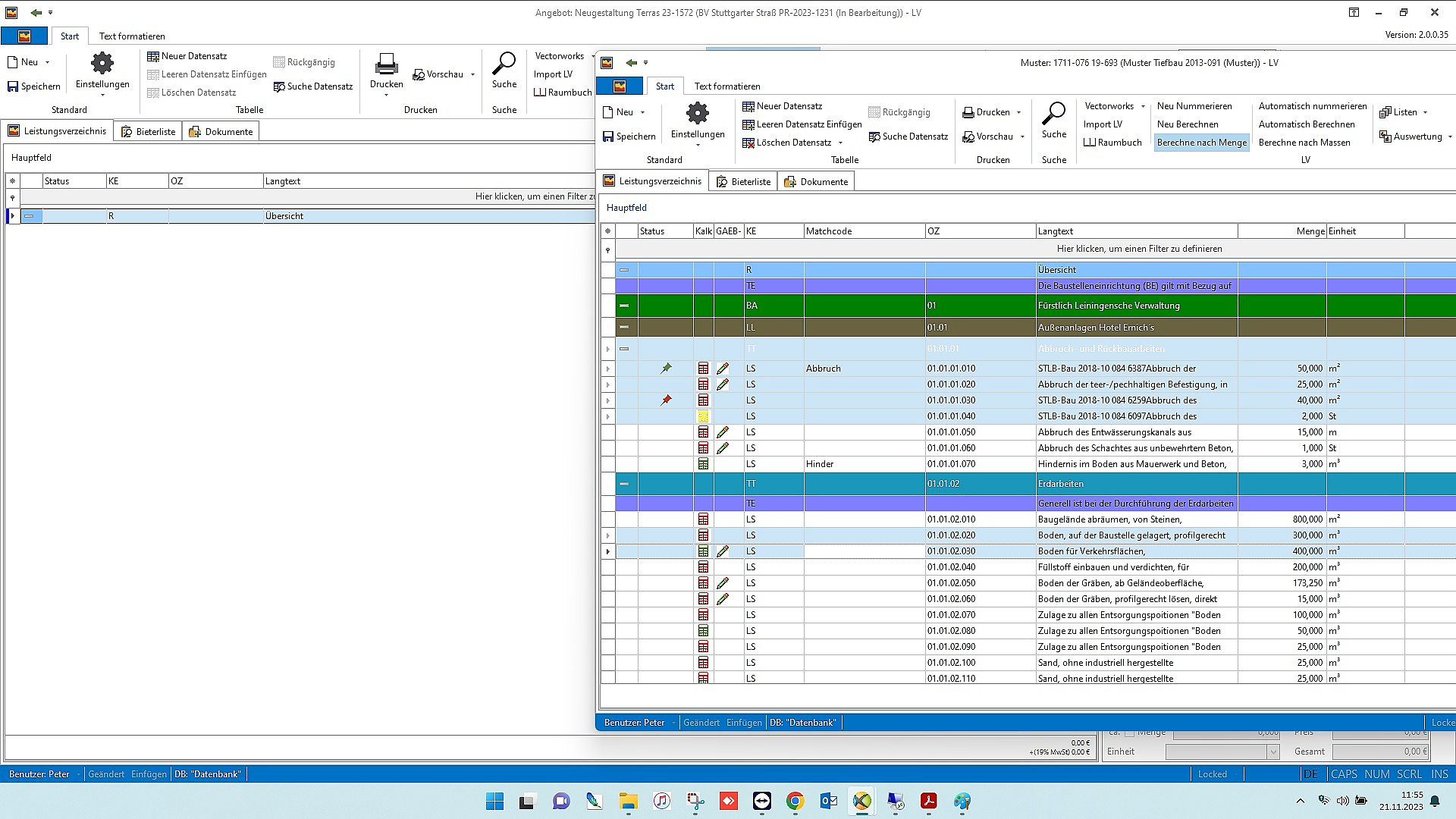Switch to Dokumente tab in Angebot window
Image resolution: width=1456 pixels, height=819 pixels.
tap(221, 132)
